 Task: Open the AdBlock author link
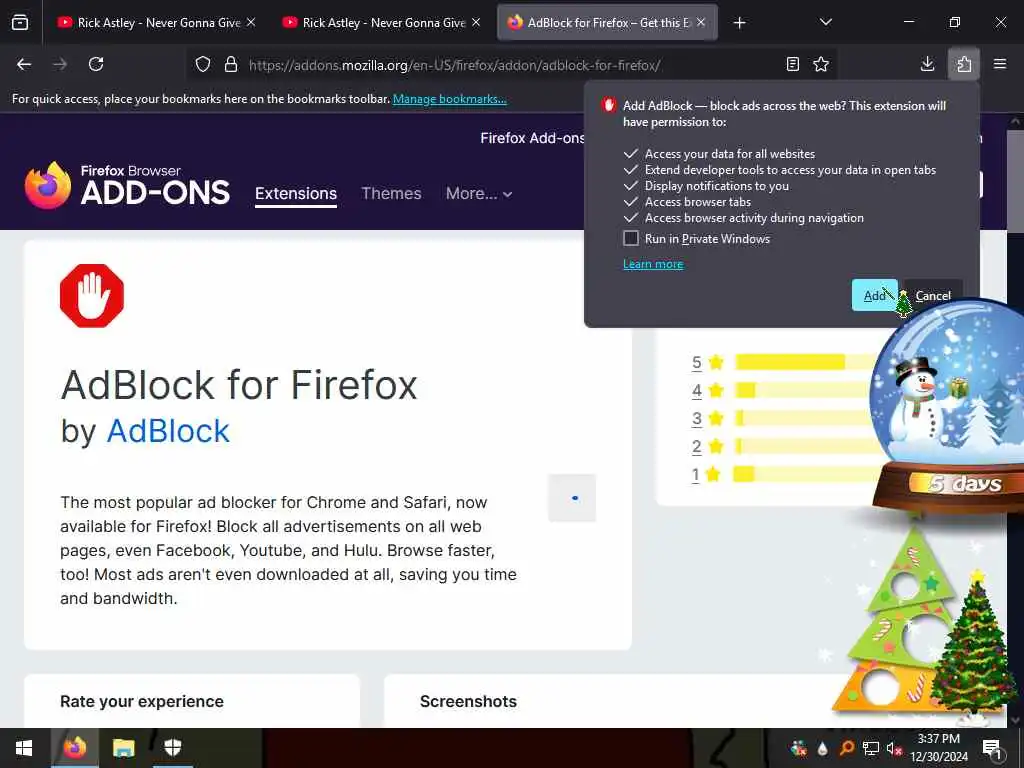click(168, 431)
